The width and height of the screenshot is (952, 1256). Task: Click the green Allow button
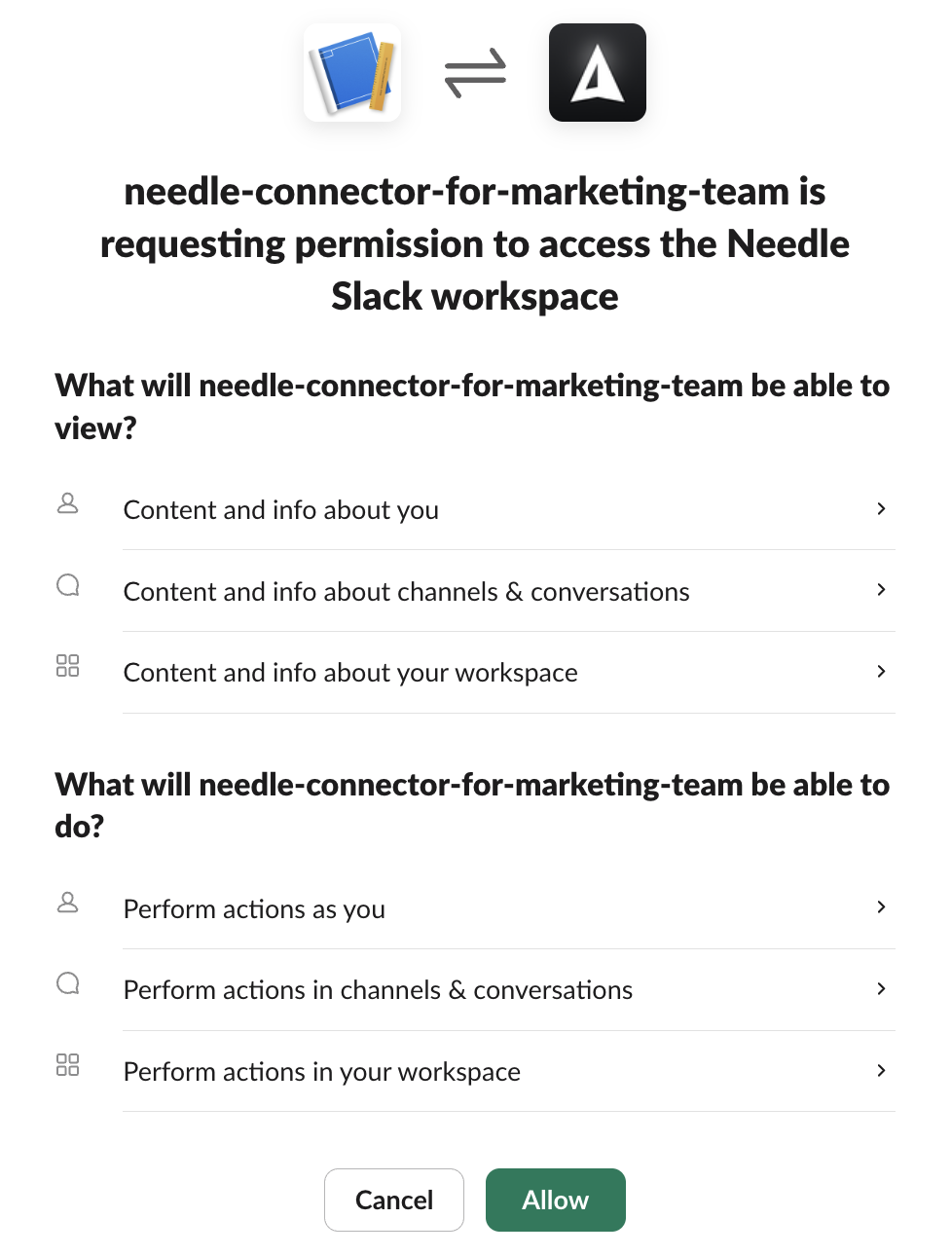click(556, 1200)
